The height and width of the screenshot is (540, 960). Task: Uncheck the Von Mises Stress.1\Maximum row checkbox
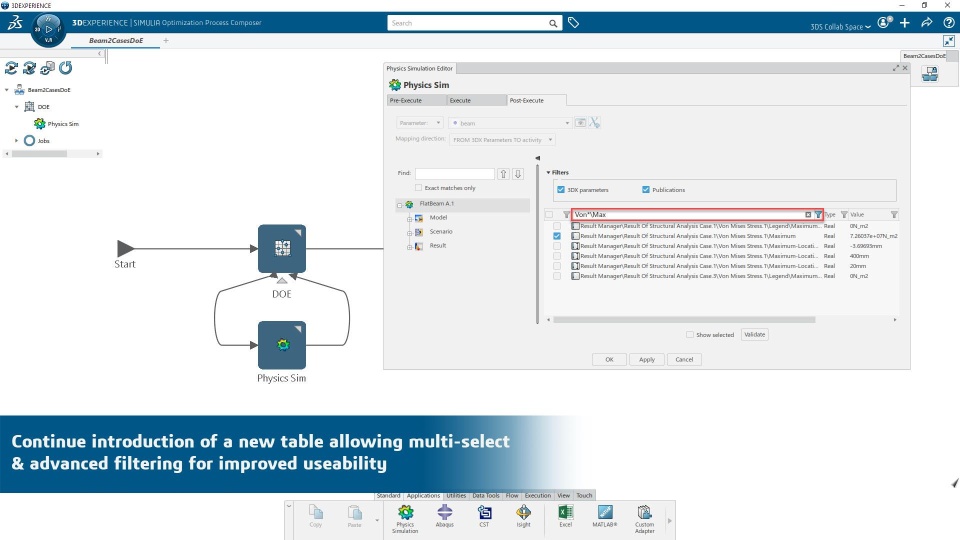pos(557,236)
